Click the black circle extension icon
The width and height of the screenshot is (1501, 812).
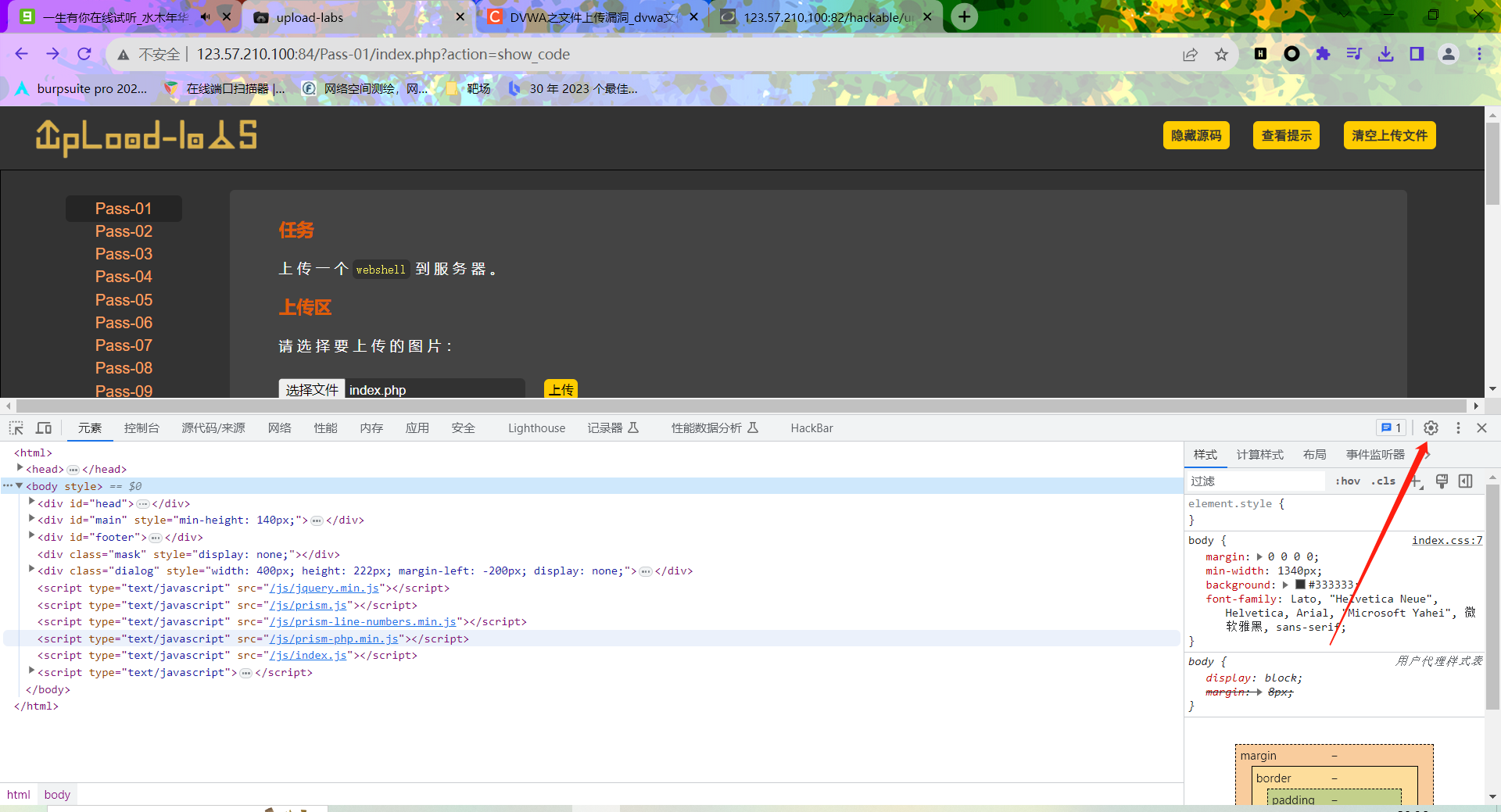tap(1291, 53)
